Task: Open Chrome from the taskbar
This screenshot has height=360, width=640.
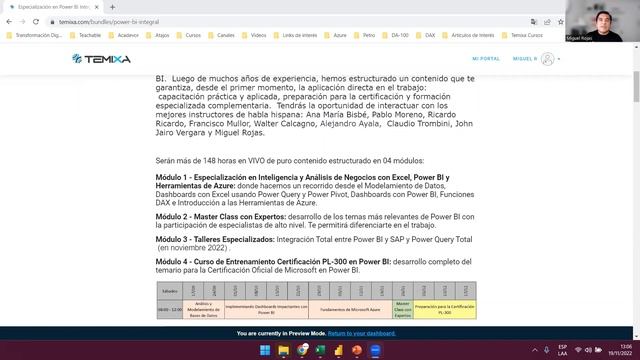Action: [302, 350]
